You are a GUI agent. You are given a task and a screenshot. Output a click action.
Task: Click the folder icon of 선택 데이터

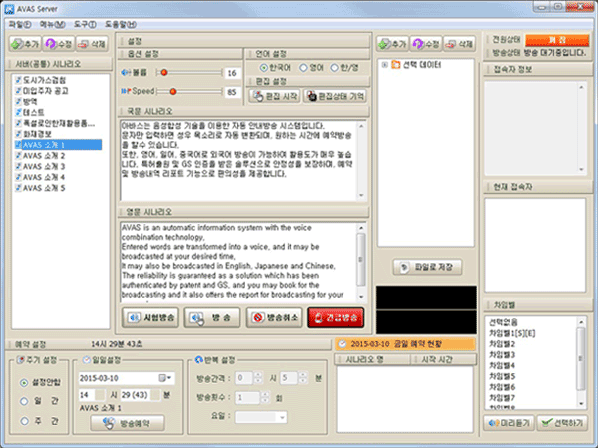395,65
